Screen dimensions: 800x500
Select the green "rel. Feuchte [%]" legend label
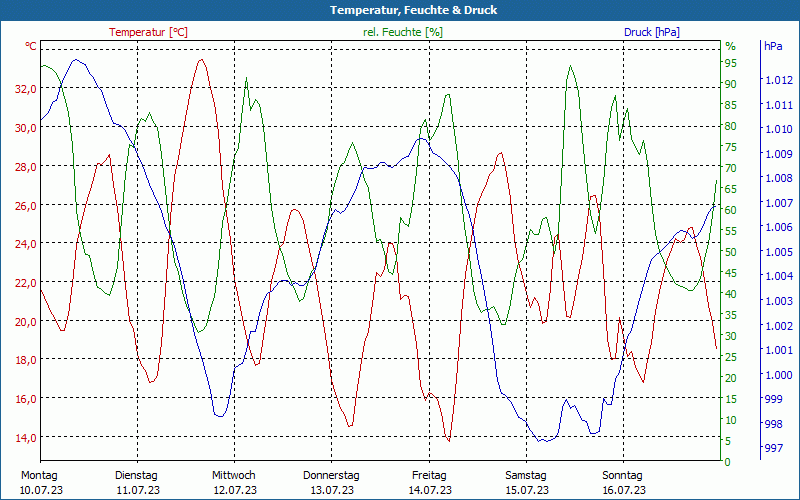(403, 32)
